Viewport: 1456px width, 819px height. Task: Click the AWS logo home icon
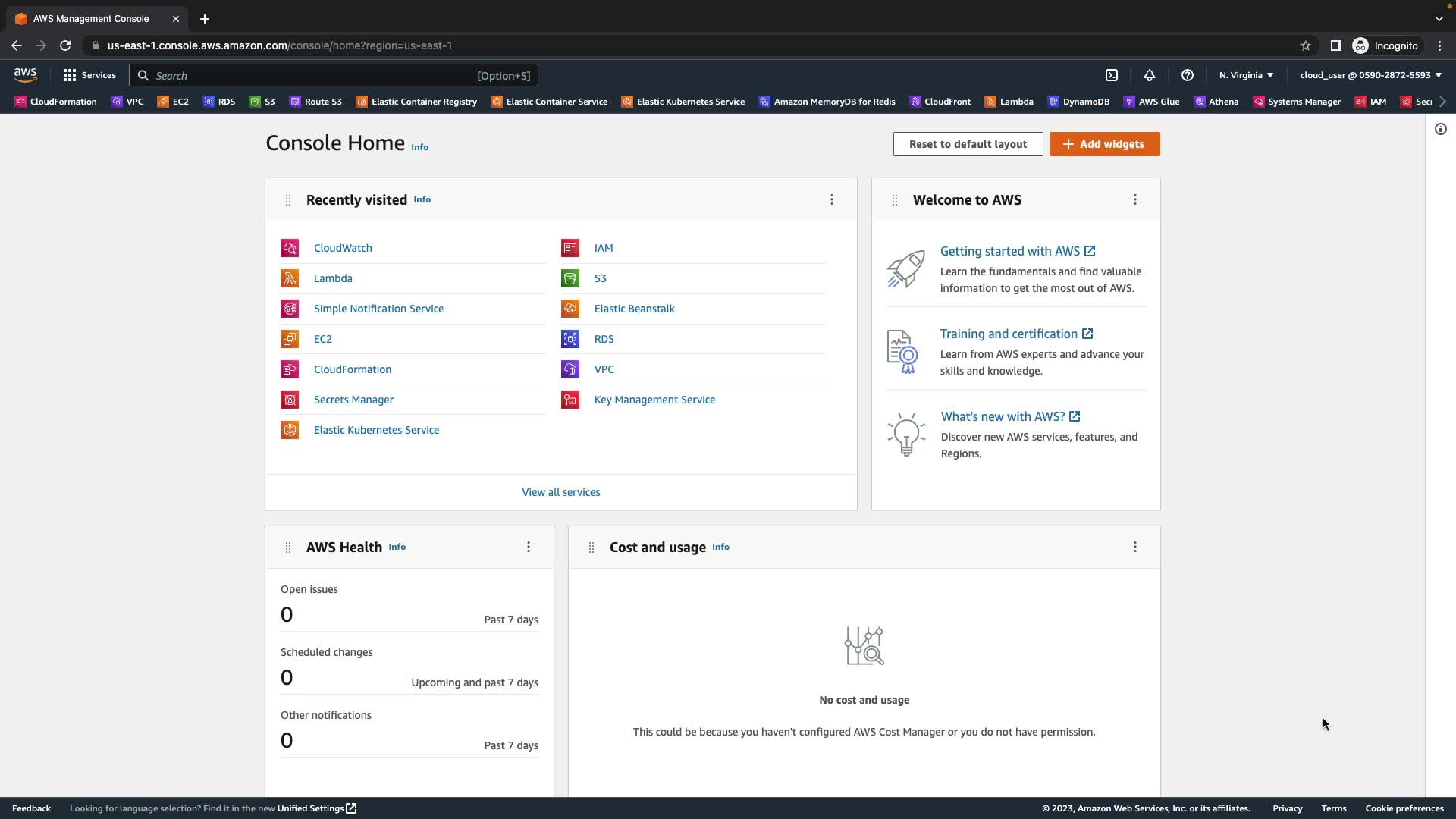coord(25,74)
